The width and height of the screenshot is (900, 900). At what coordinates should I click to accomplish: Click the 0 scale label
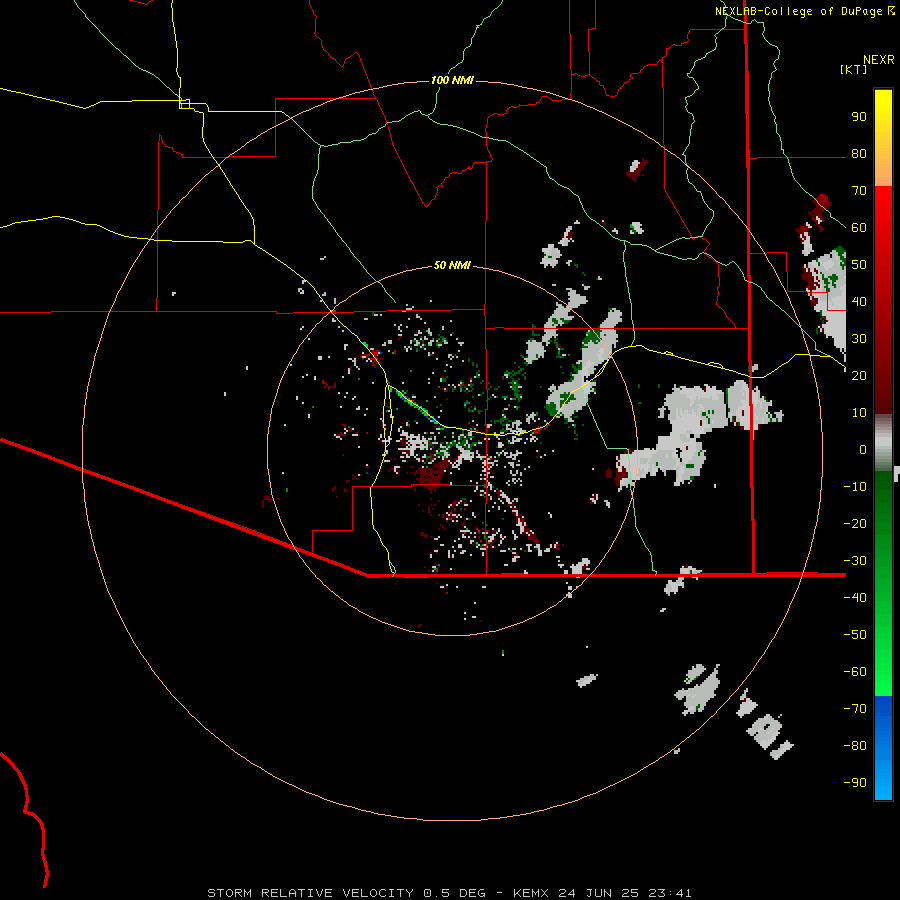[863, 449]
